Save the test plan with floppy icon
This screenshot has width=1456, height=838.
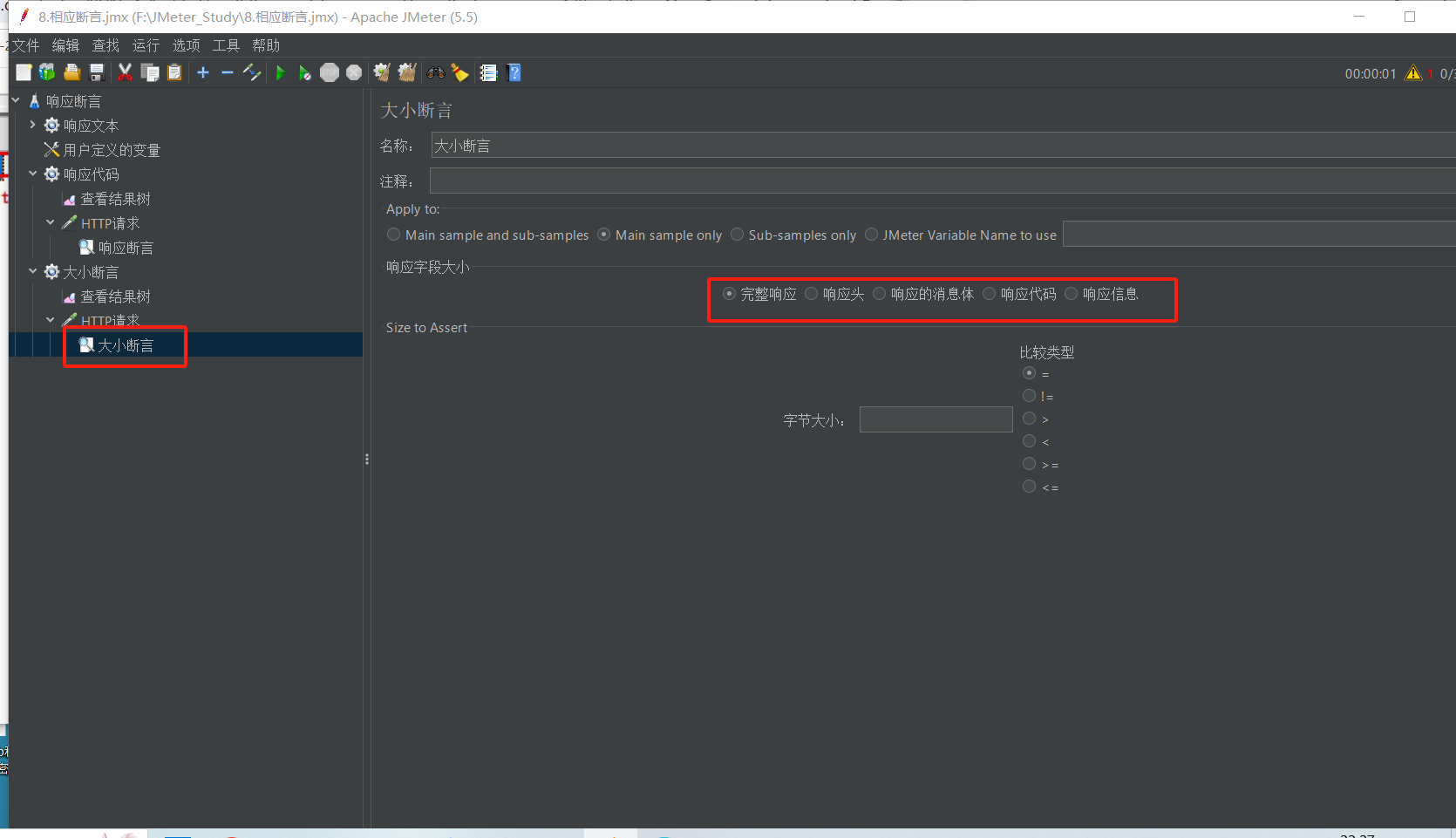coord(97,72)
